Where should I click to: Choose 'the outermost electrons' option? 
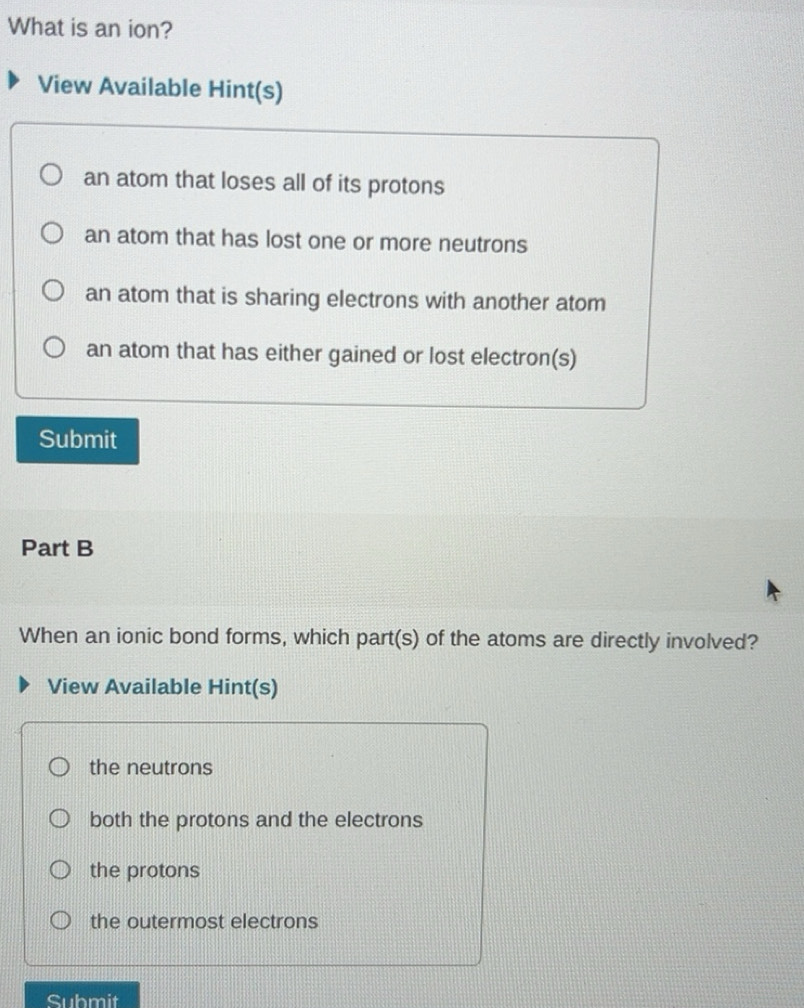pos(60,919)
